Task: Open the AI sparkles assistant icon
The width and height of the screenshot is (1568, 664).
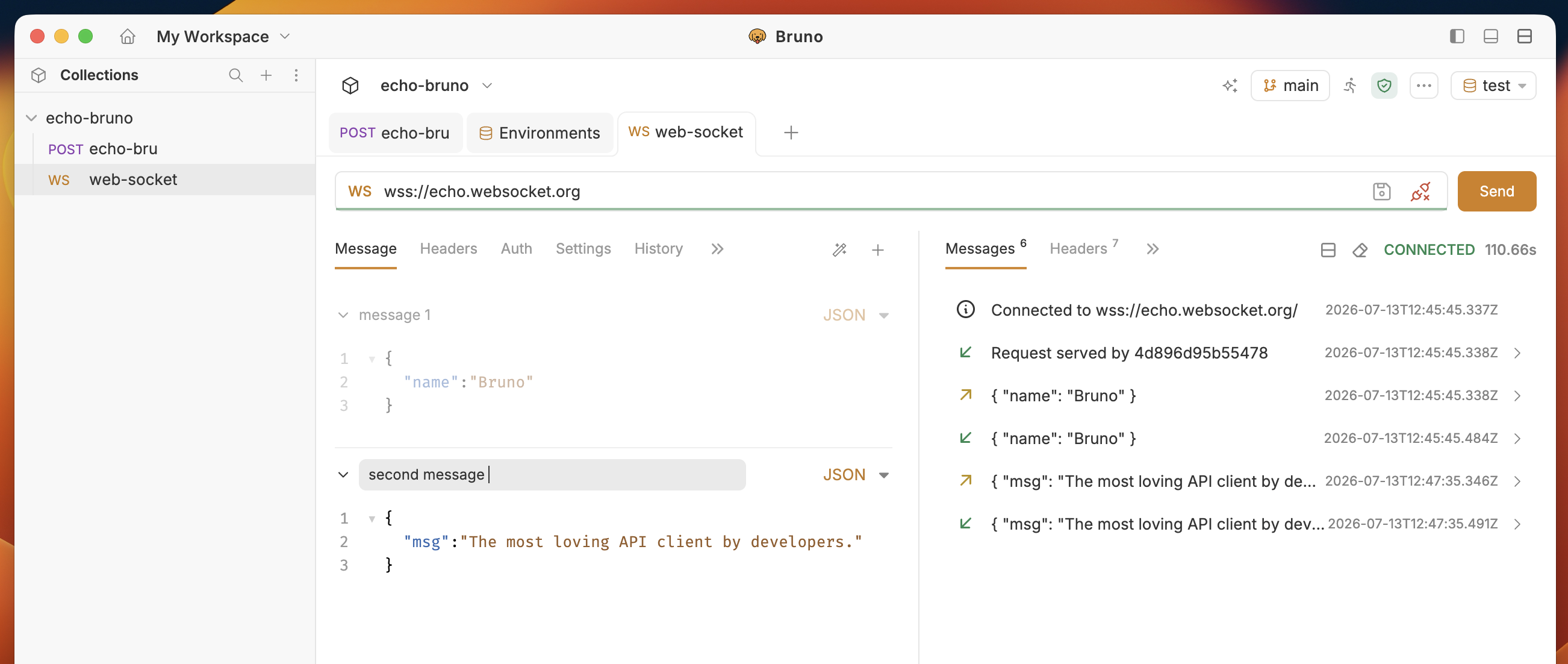Action: click(1230, 86)
